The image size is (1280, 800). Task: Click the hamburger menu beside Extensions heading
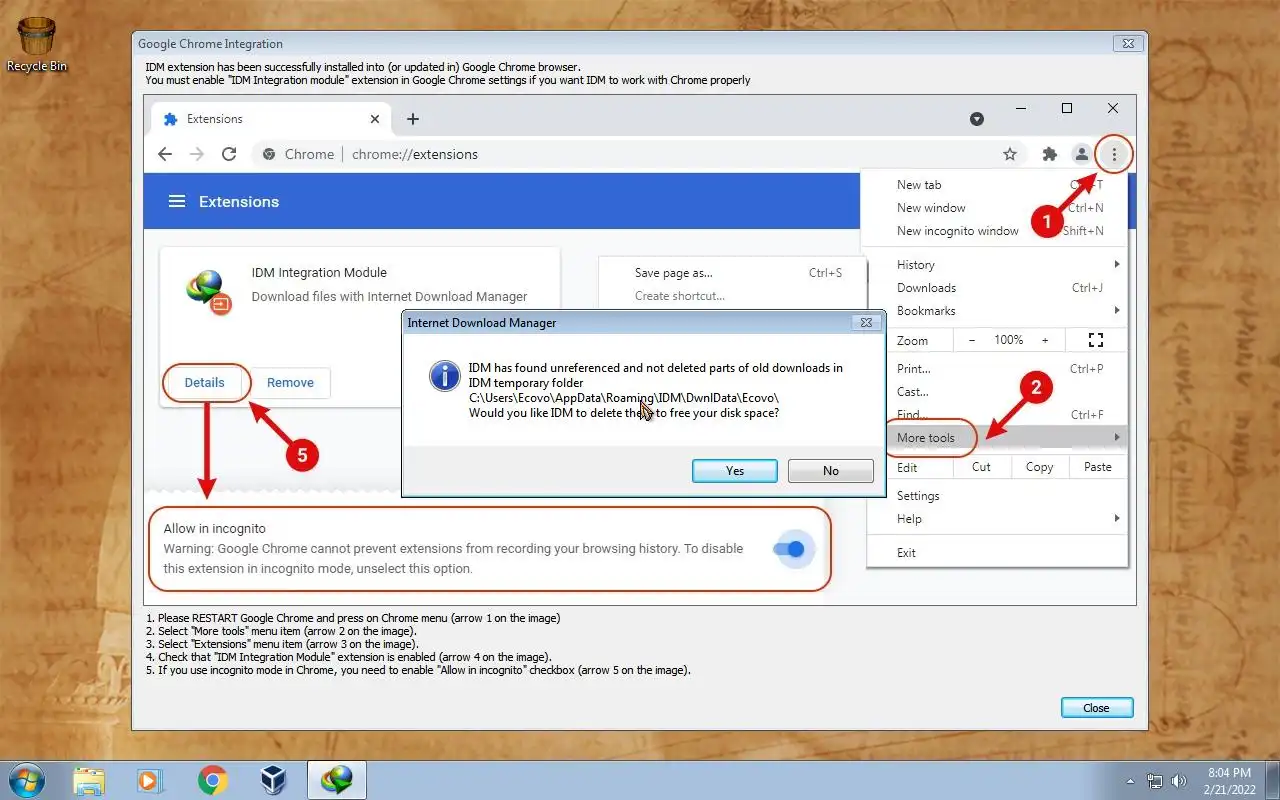(177, 201)
